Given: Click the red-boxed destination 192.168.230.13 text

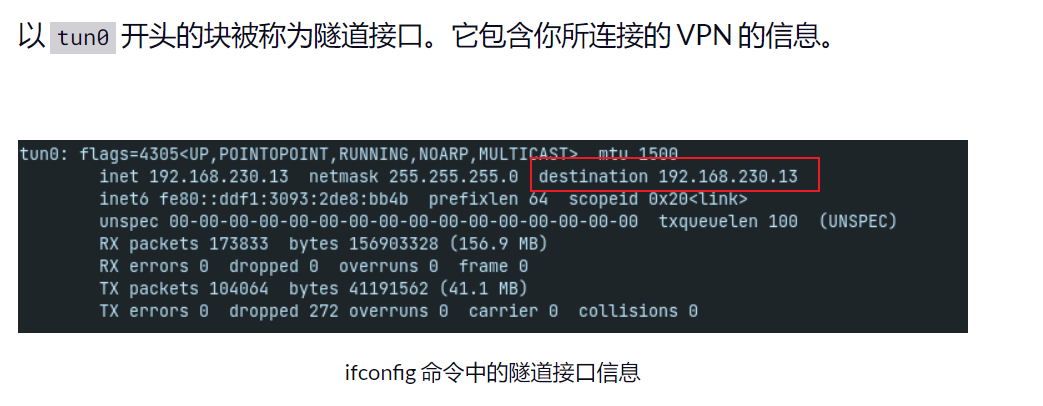Looking at the screenshot, I should coord(668,176).
